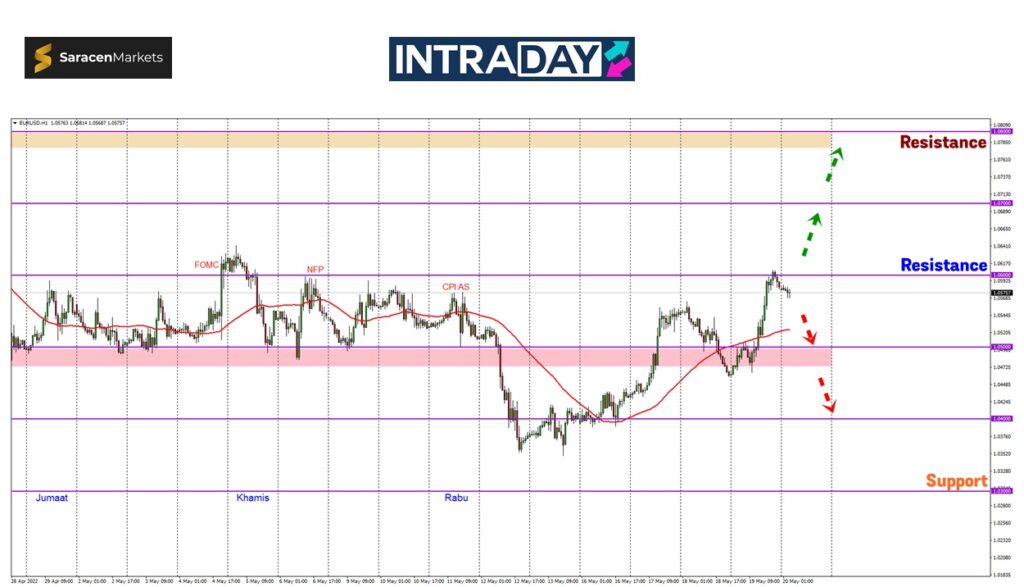Click the lower red dashed arrow
This screenshot has width=1024, height=587.
[826, 395]
